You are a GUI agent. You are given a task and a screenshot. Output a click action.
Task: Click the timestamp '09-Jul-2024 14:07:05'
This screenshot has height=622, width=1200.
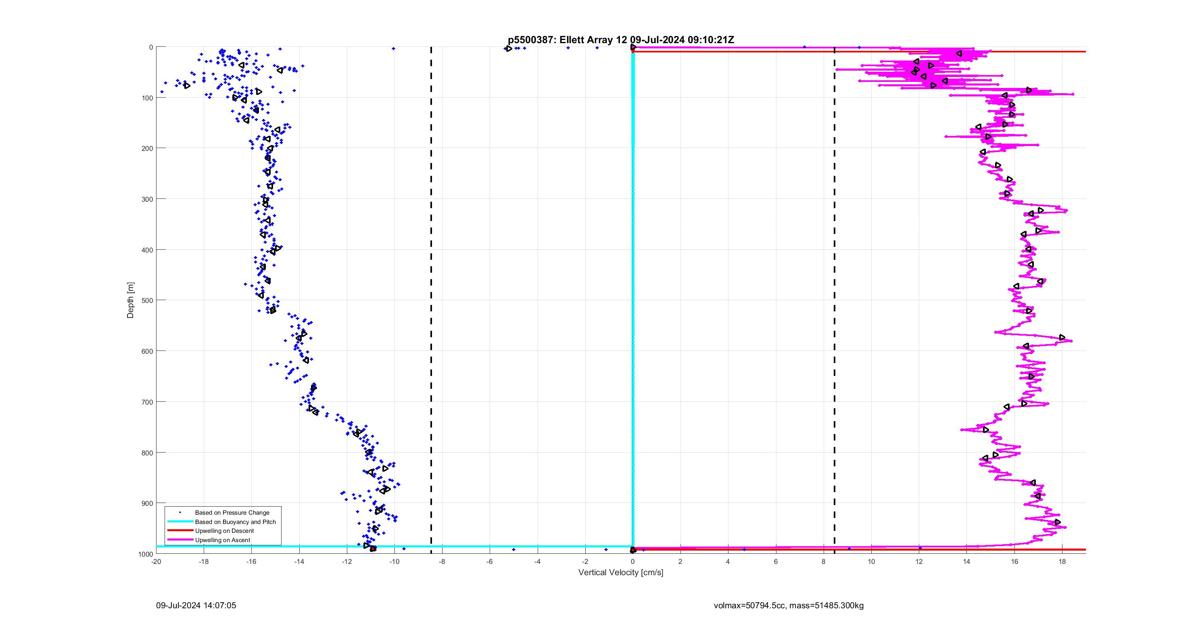tap(196, 605)
